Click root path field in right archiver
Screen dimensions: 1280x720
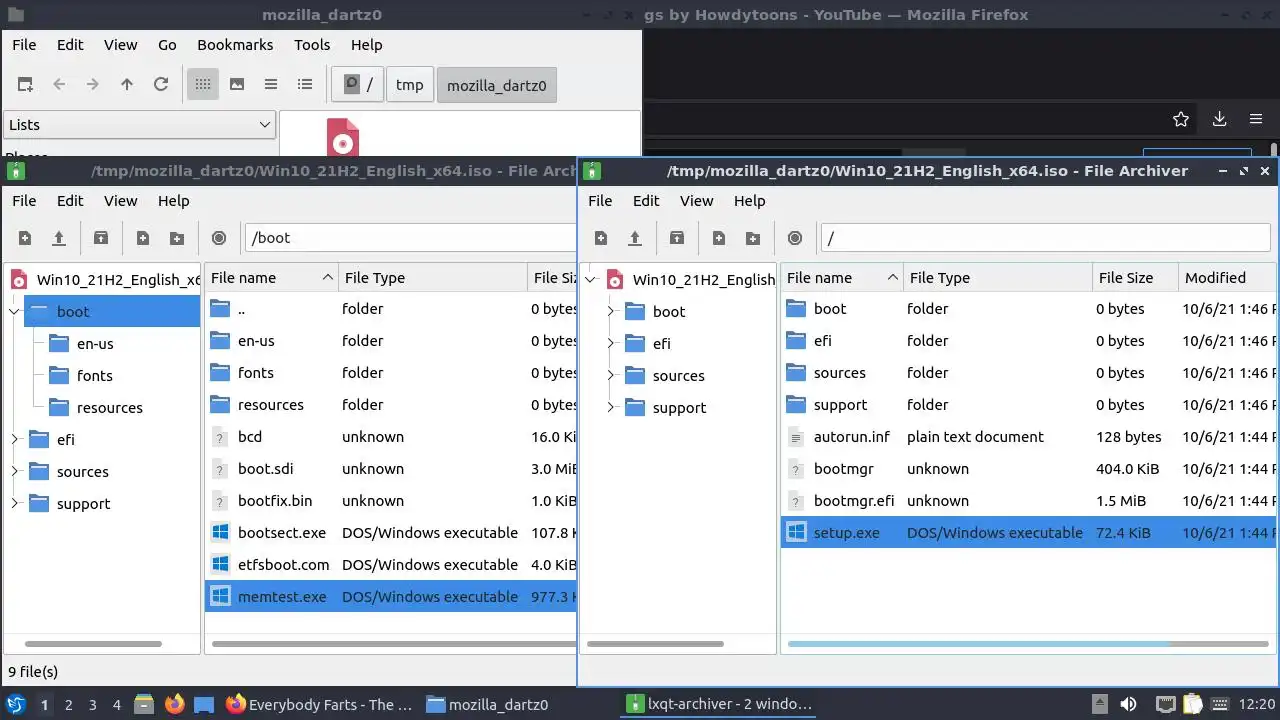[x=1045, y=238]
